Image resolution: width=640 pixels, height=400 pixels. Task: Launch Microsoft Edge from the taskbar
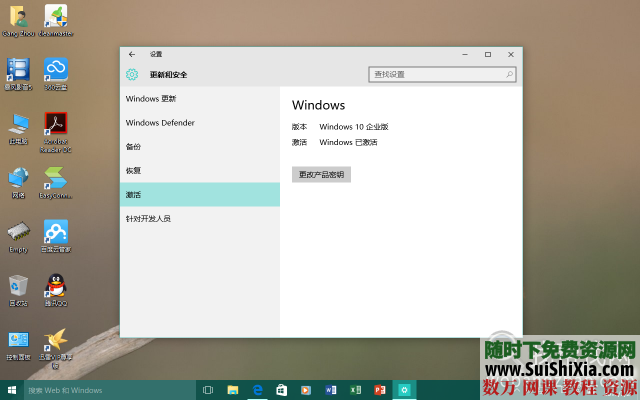pos(257,390)
